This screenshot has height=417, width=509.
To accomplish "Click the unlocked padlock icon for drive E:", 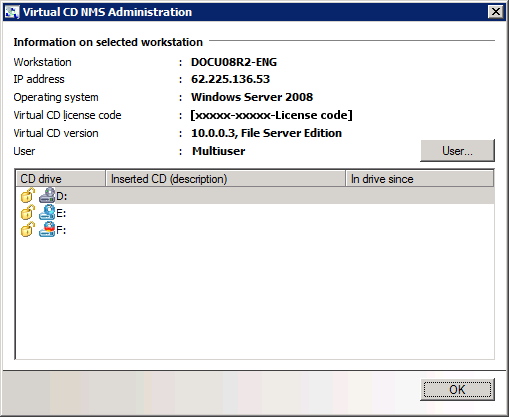I will [x=28, y=212].
